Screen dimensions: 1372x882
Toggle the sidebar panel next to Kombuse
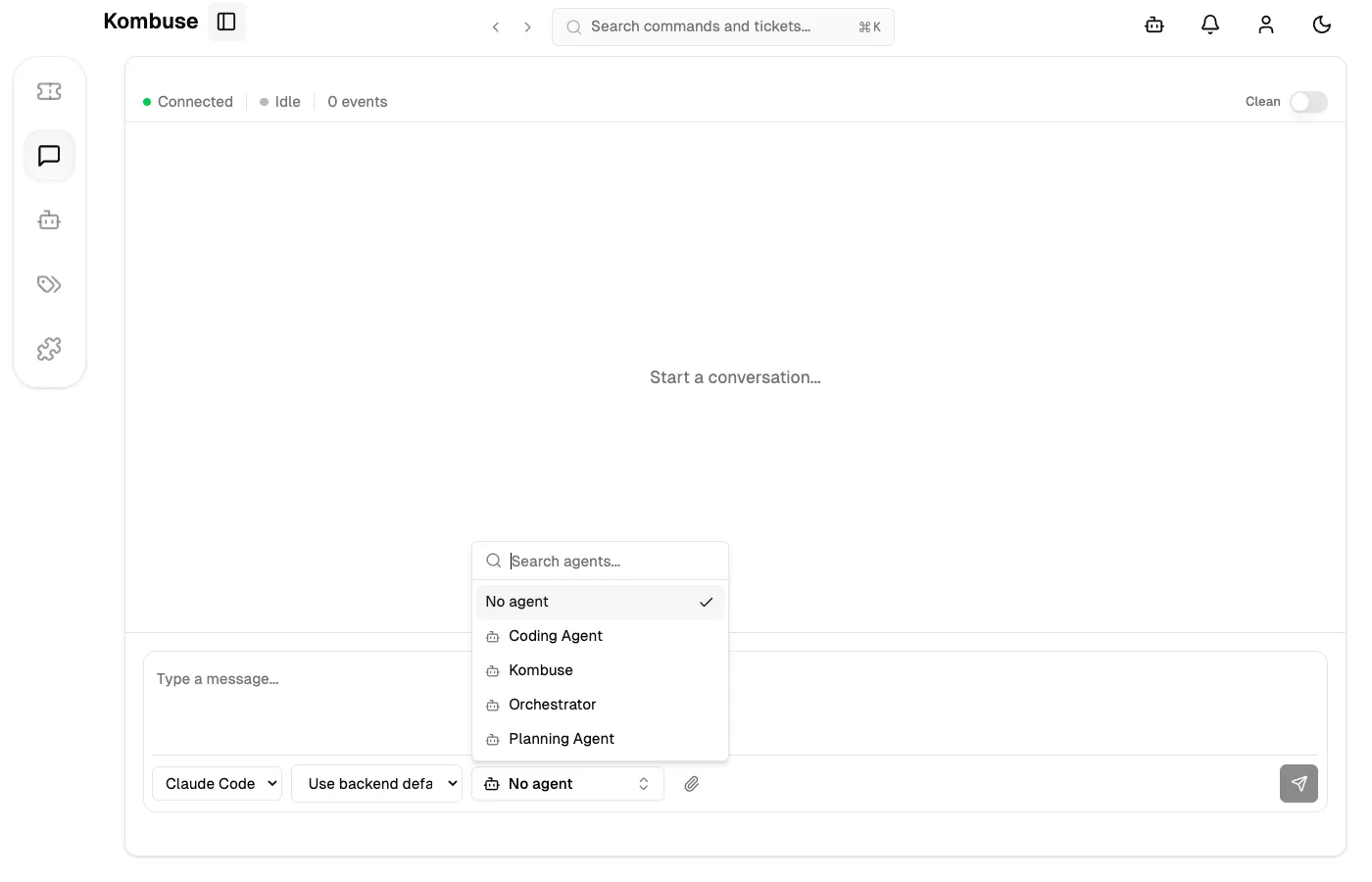[226, 21]
